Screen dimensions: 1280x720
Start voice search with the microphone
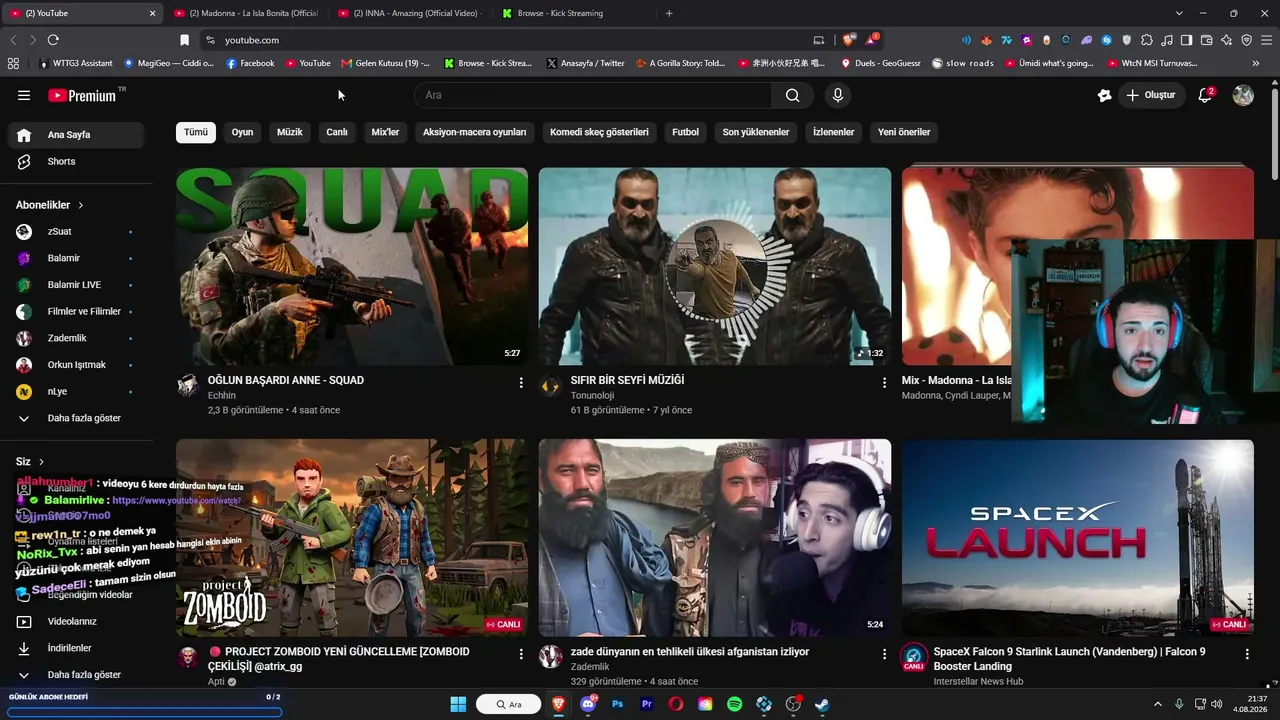838,95
